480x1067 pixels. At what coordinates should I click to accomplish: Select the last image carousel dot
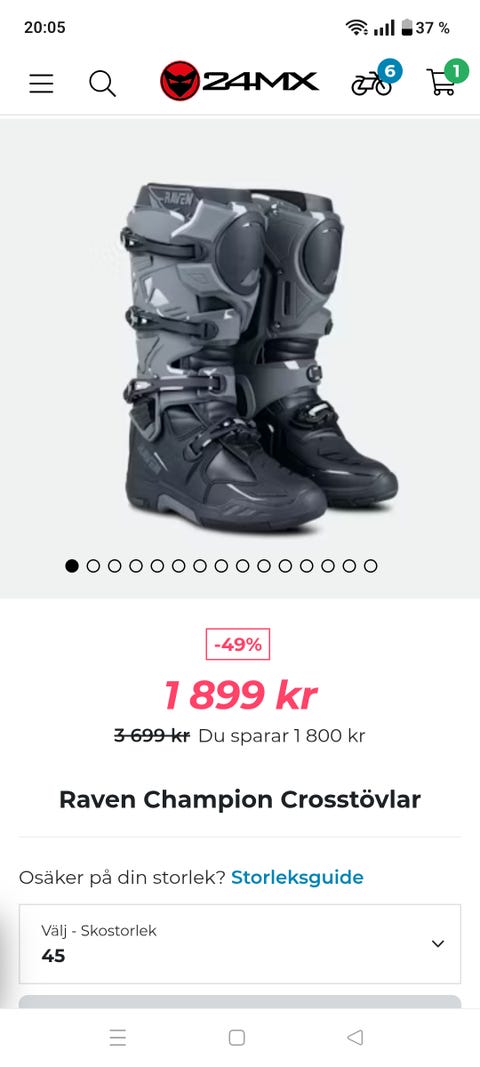pos(370,565)
